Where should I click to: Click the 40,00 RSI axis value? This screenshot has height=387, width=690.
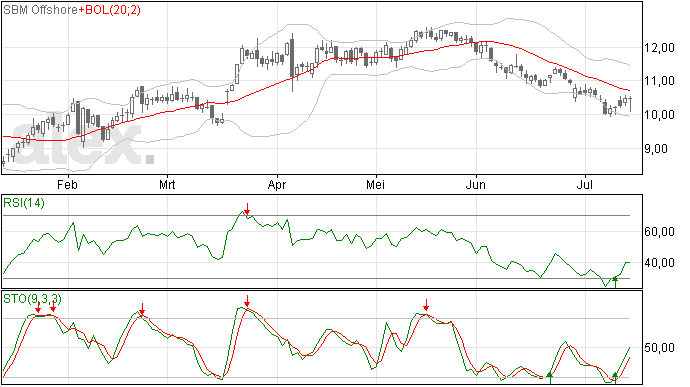(659, 263)
